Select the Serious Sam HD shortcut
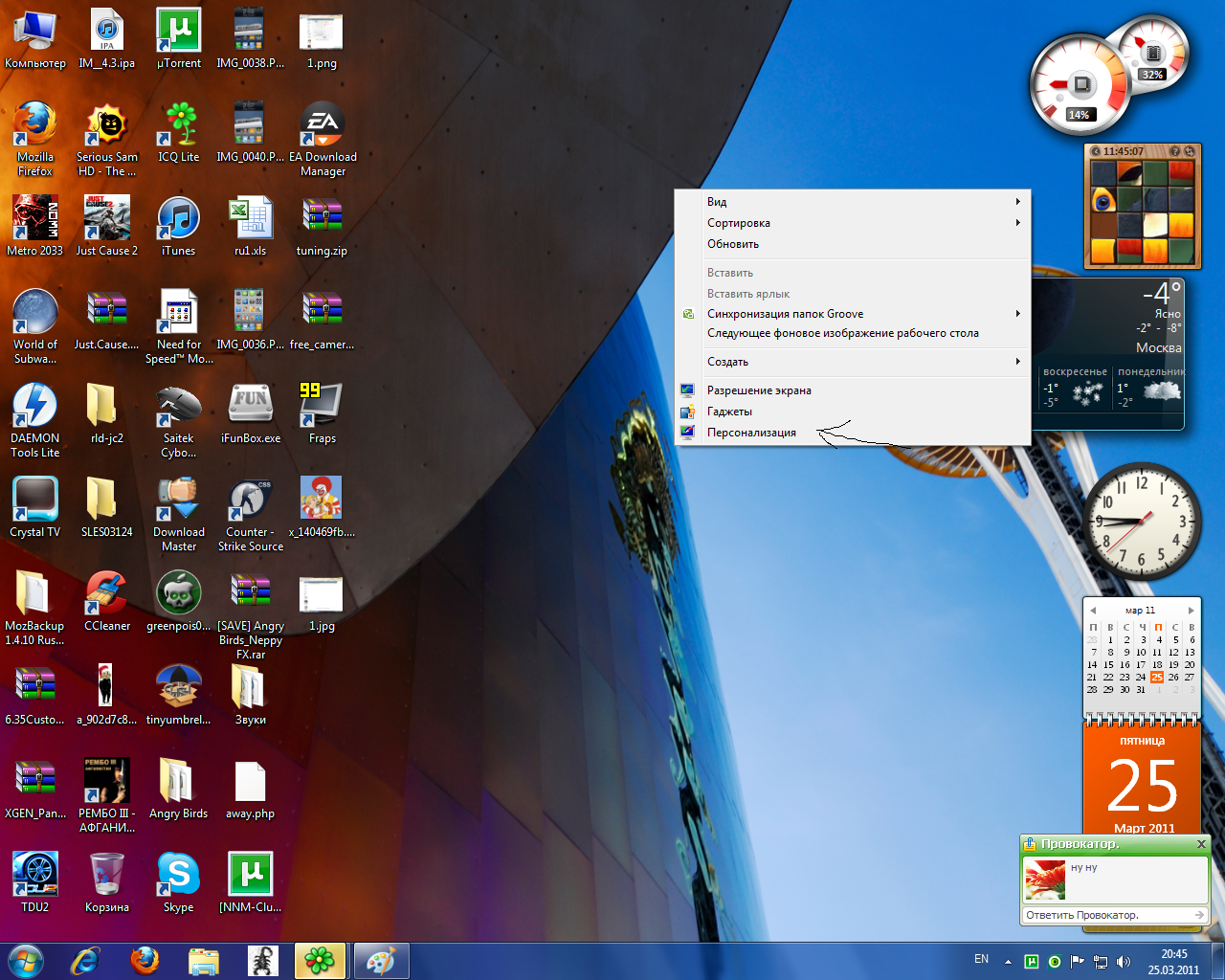This screenshot has width=1225, height=980. coord(107,139)
